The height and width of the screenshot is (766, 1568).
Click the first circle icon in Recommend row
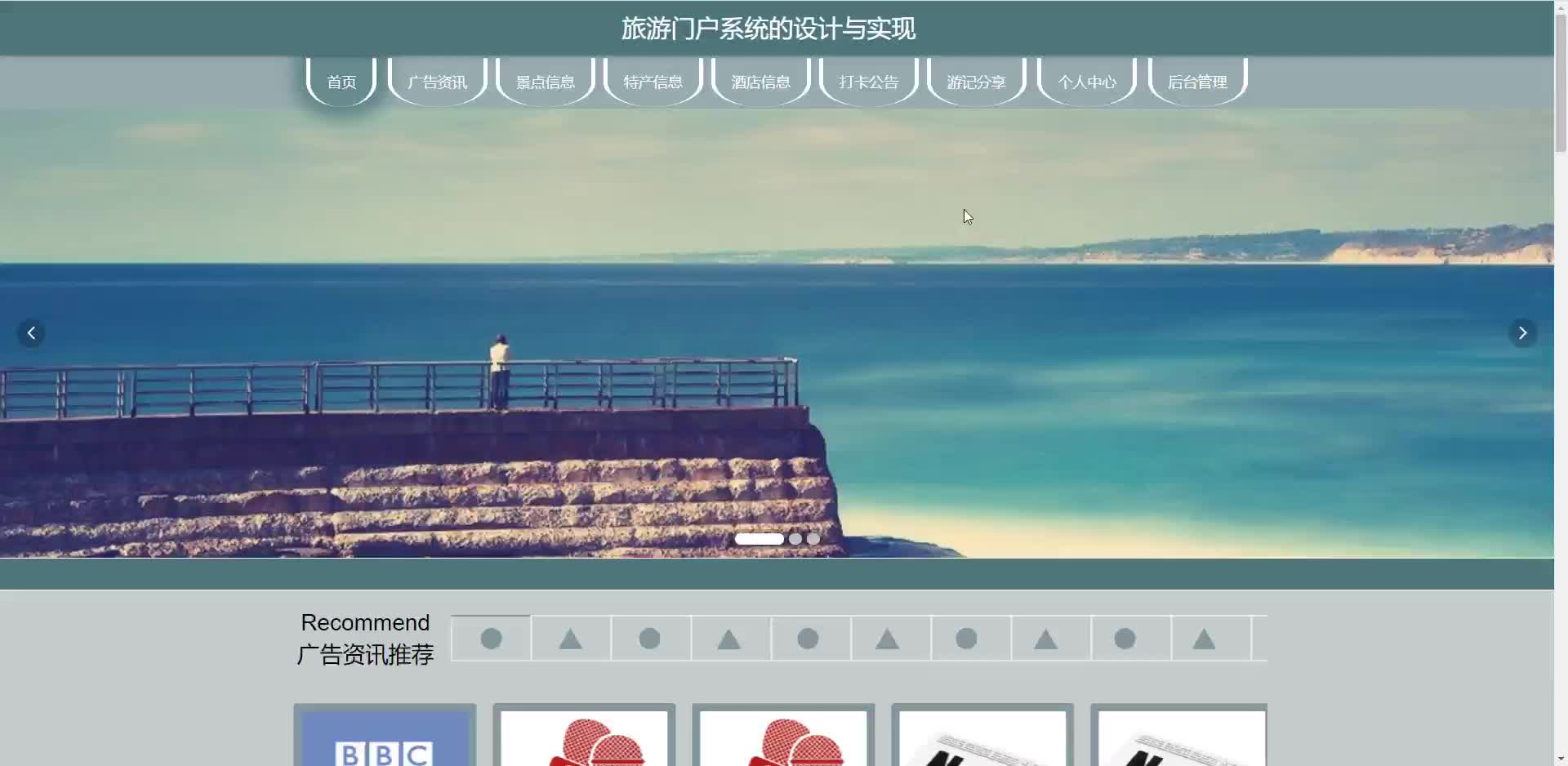[490, 639]
